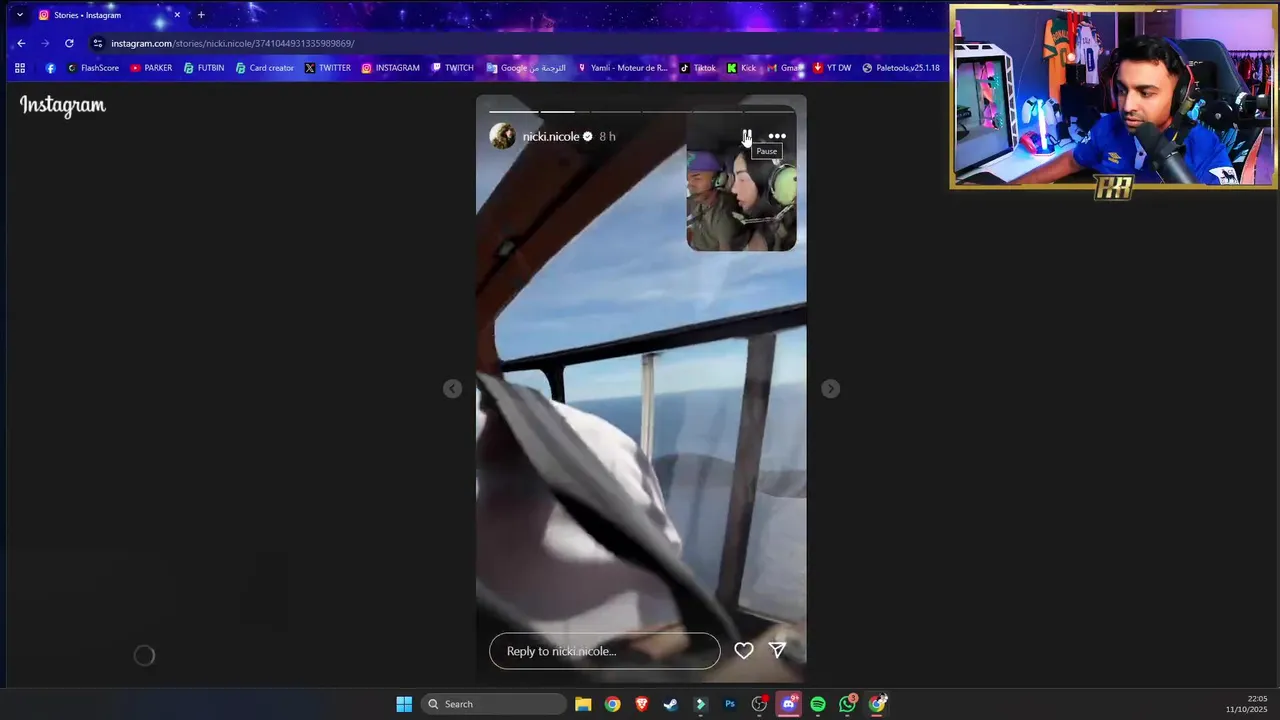Open the Gmail bookmark

point(784,68)
